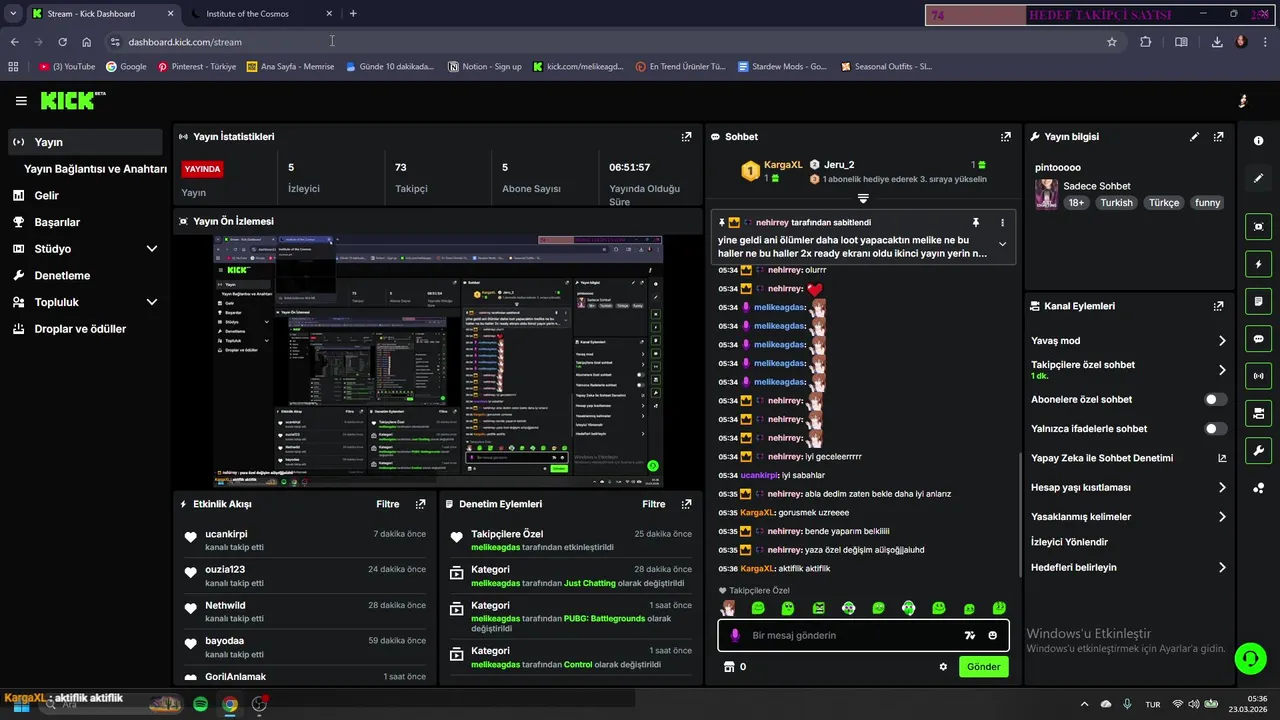This screenshot has height=720, width=1280.
Task: Click the Kick logo
Action: 72,100
